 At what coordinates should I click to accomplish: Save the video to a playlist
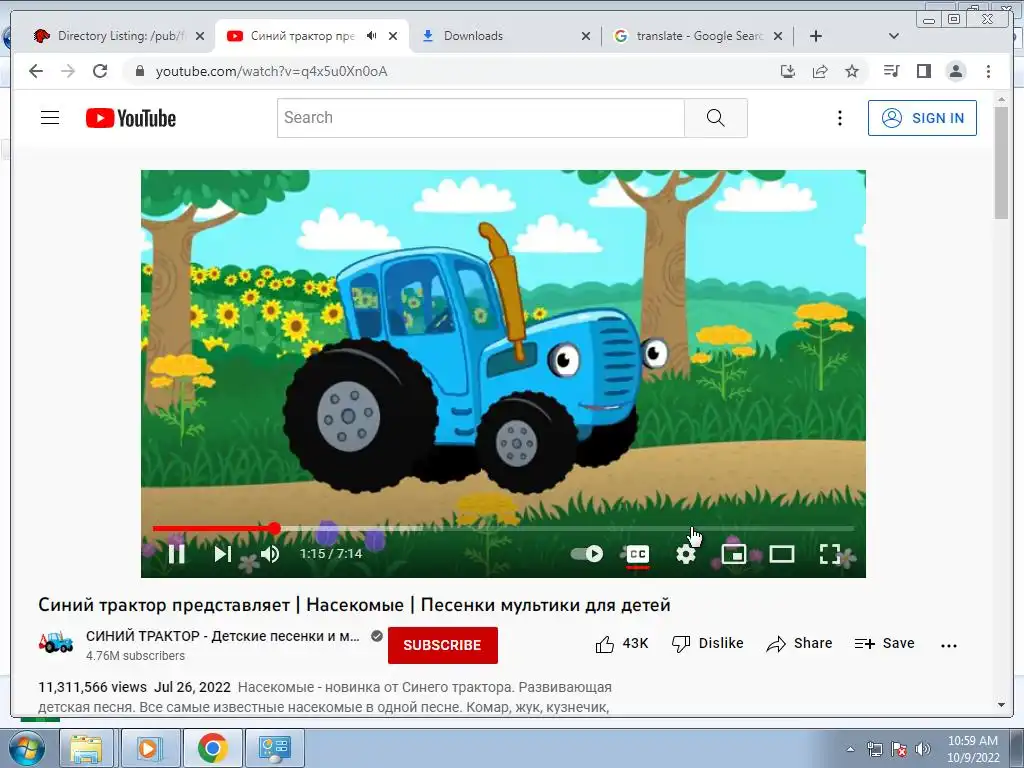[x=884, y=644]
